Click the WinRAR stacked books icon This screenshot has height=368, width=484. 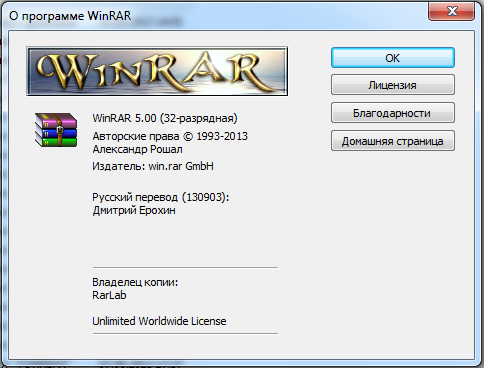56,130
